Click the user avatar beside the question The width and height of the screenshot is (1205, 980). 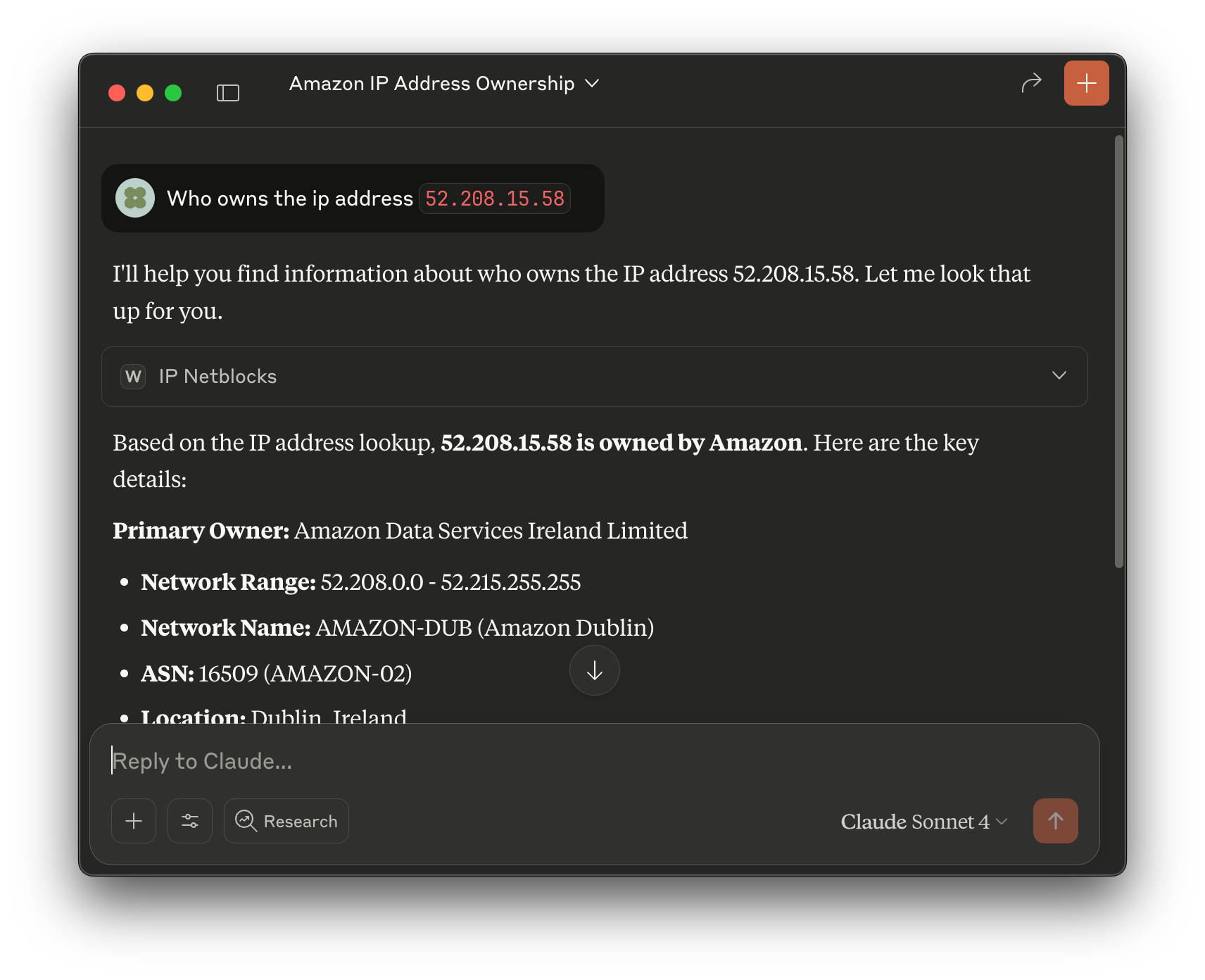(x=134, y=198)
